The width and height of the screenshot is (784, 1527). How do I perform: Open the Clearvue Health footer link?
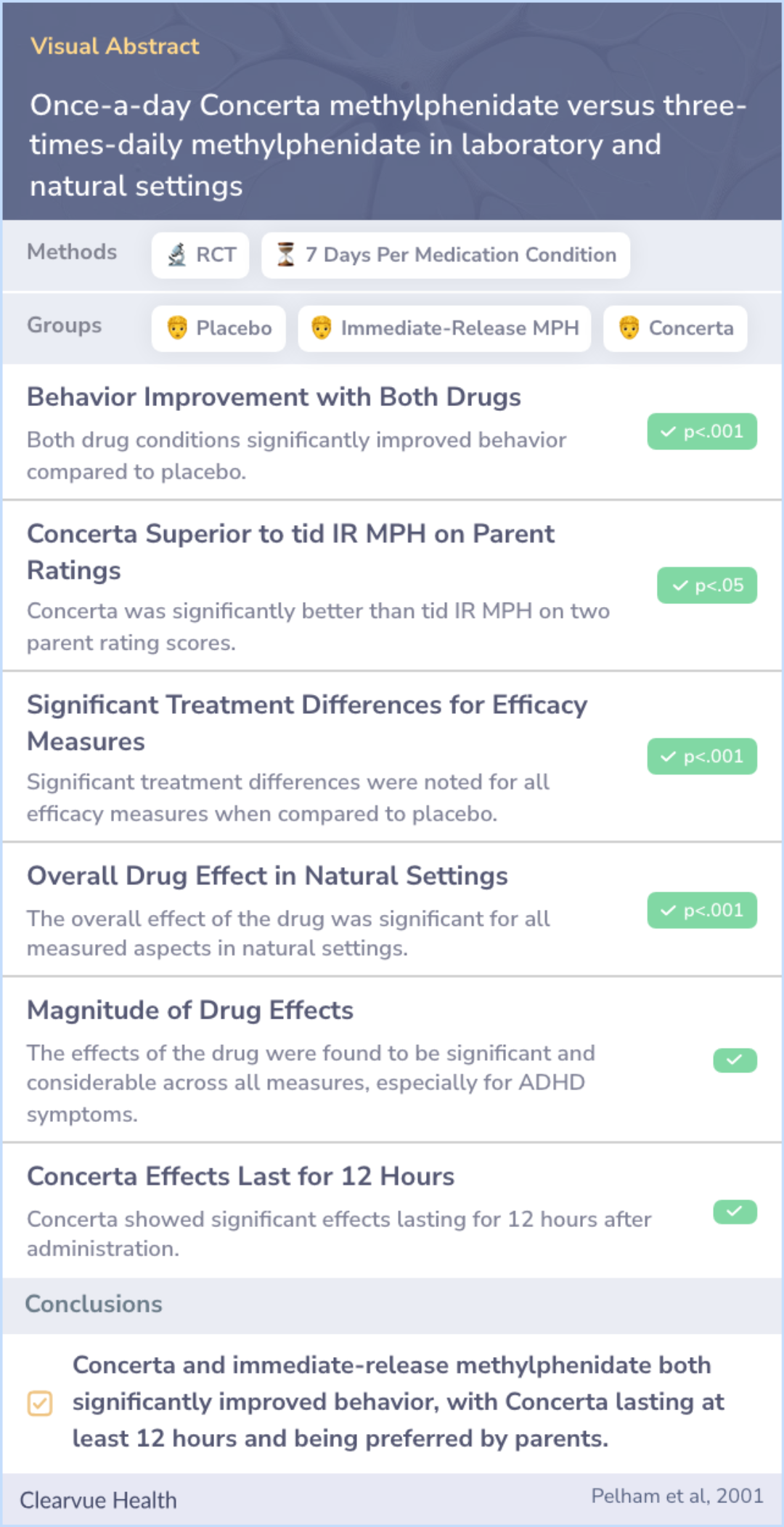click(x=98, y=1500)
